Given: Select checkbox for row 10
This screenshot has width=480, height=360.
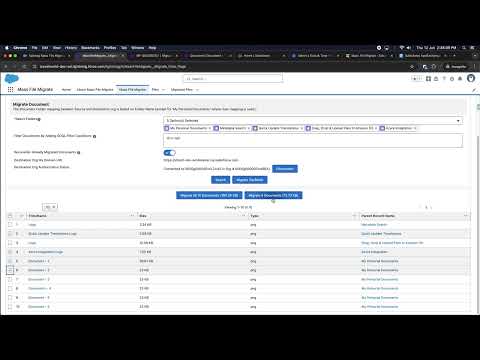Looking at the screenshot, I should tap(10, 307).
